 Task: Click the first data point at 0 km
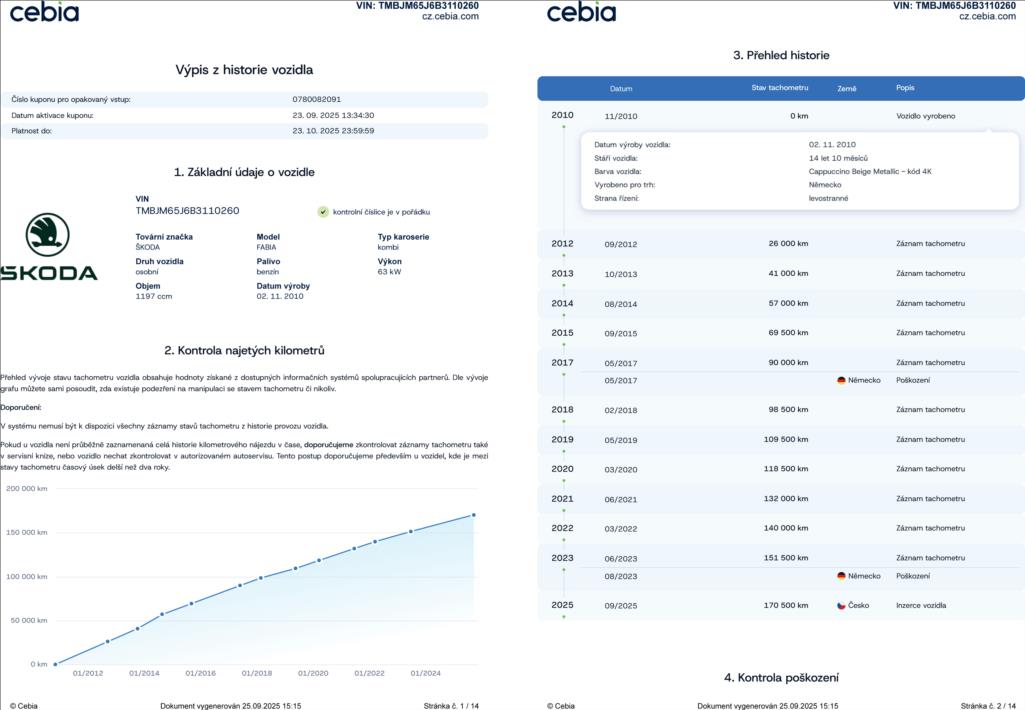tap(55, 663)
